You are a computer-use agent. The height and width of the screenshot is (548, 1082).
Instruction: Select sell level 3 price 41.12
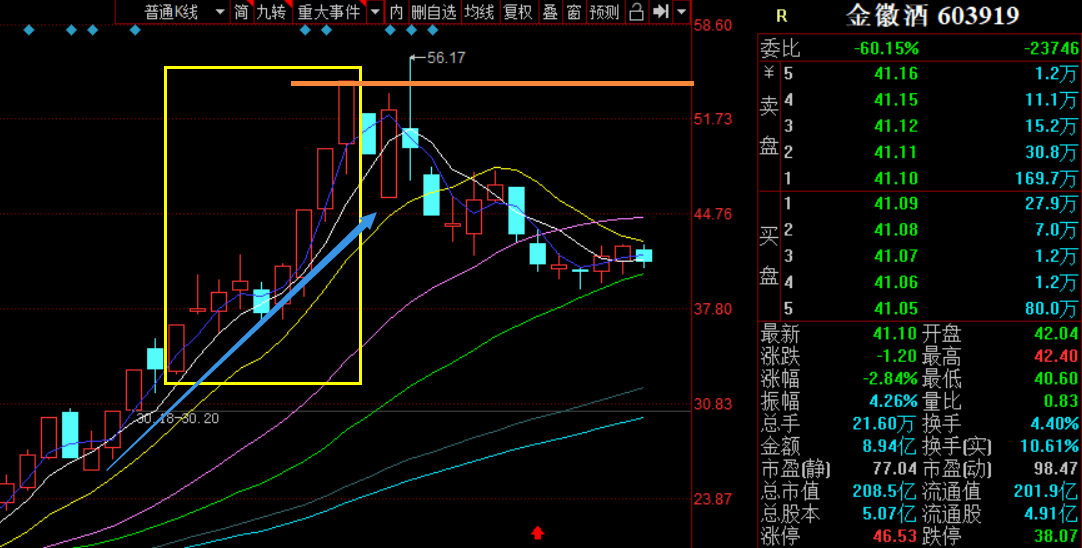pos(898,126)
